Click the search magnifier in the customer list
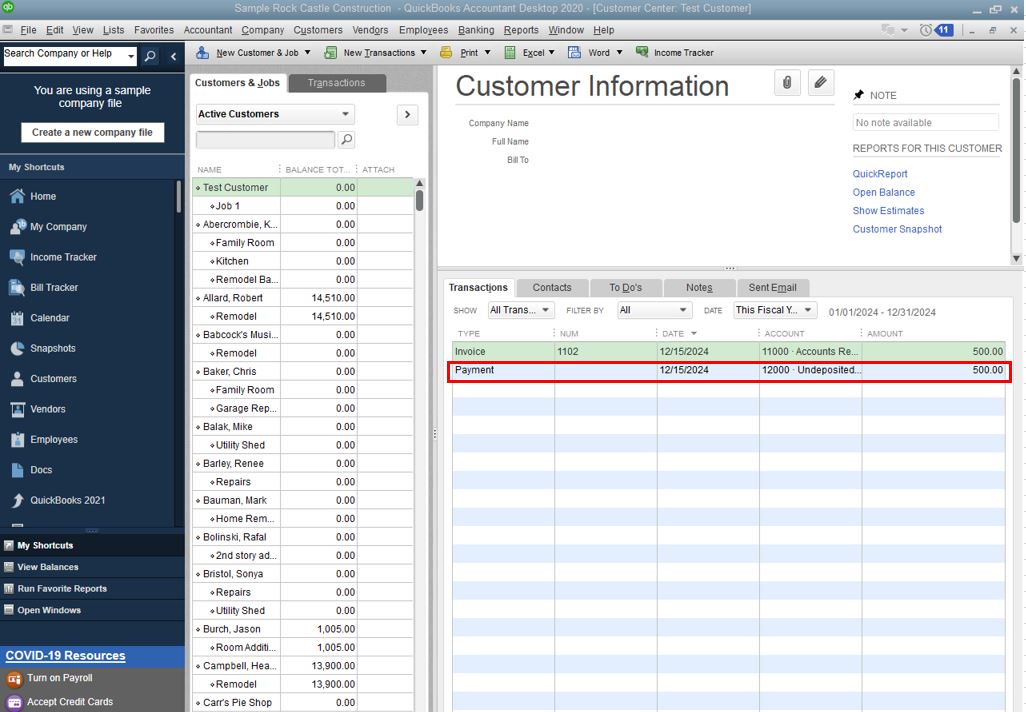This screenshot has height=712, width=1026. tap(346, 140)
